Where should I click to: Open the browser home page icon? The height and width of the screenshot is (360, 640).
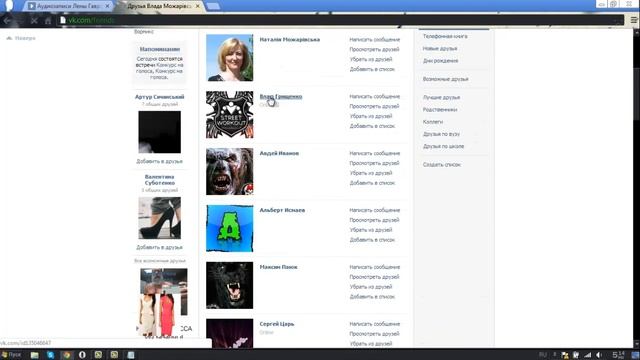[x=48, y=20]
